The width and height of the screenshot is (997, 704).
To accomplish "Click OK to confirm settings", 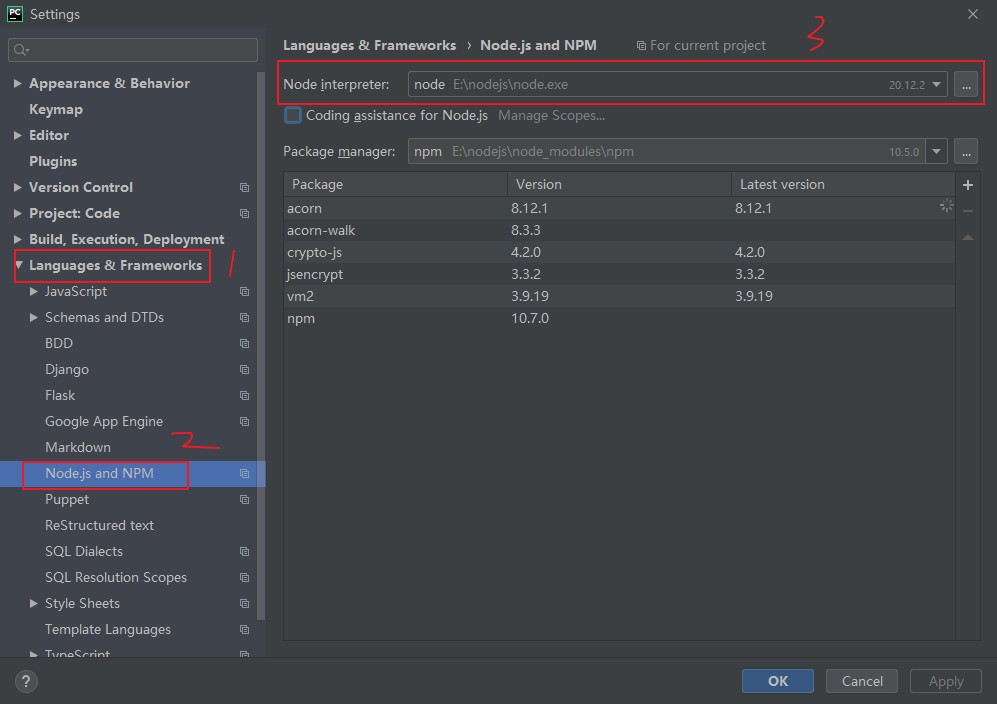I will tap(778, 681).
